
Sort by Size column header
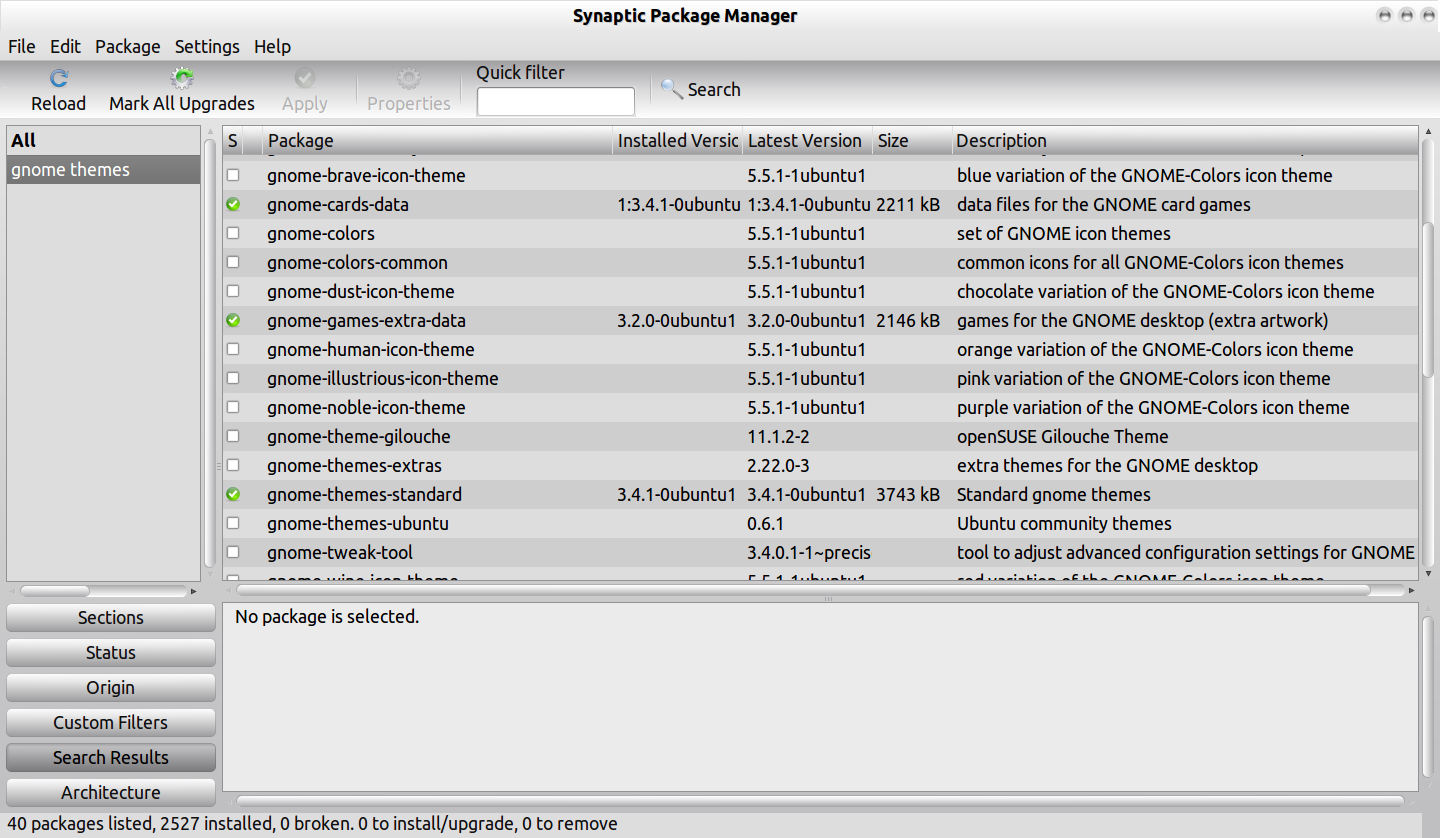[x=912, y=141]
